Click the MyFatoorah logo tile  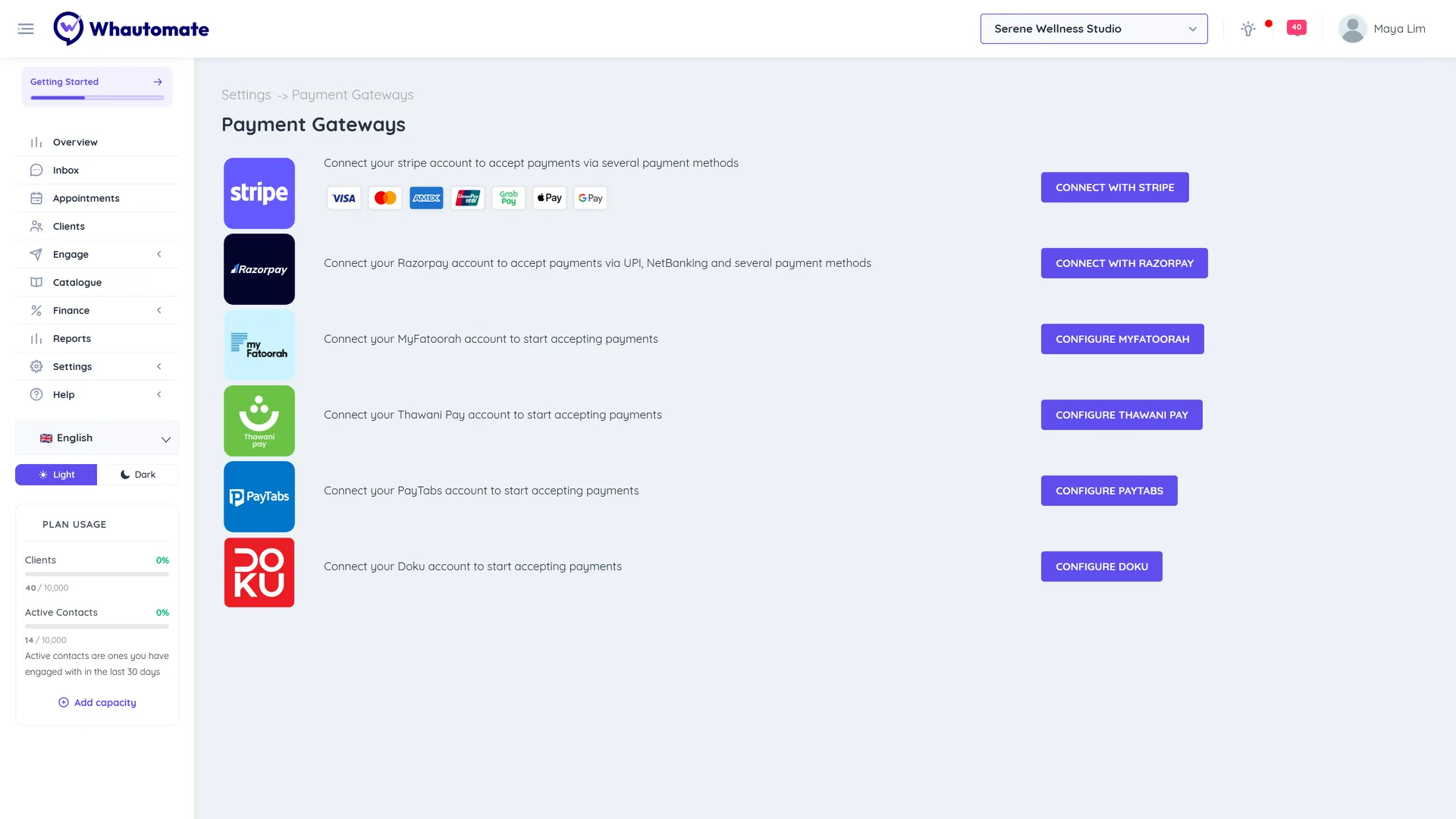pyautogui.click(x=259, y=345)
